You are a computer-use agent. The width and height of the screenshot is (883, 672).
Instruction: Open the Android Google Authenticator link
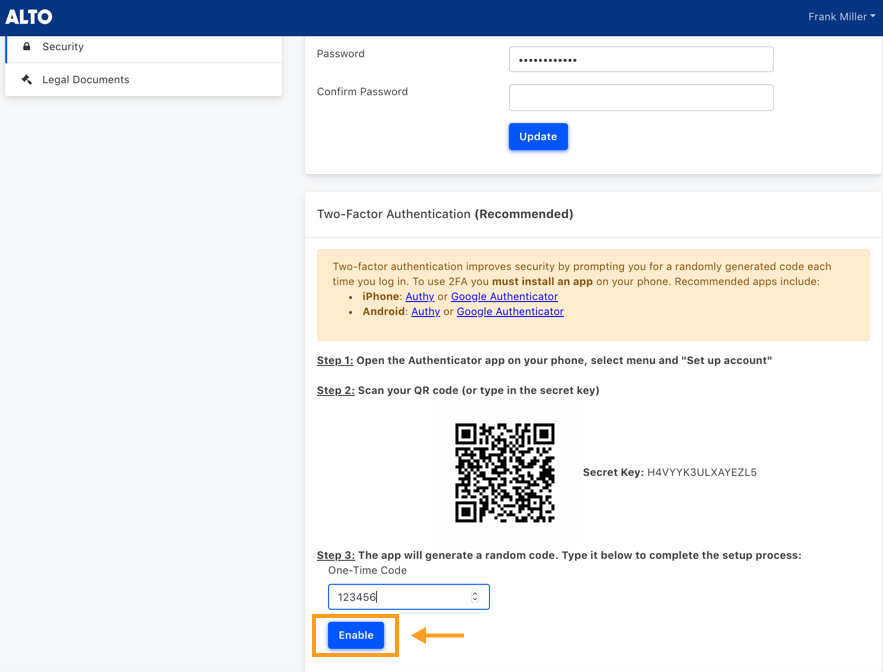[510, 311]
